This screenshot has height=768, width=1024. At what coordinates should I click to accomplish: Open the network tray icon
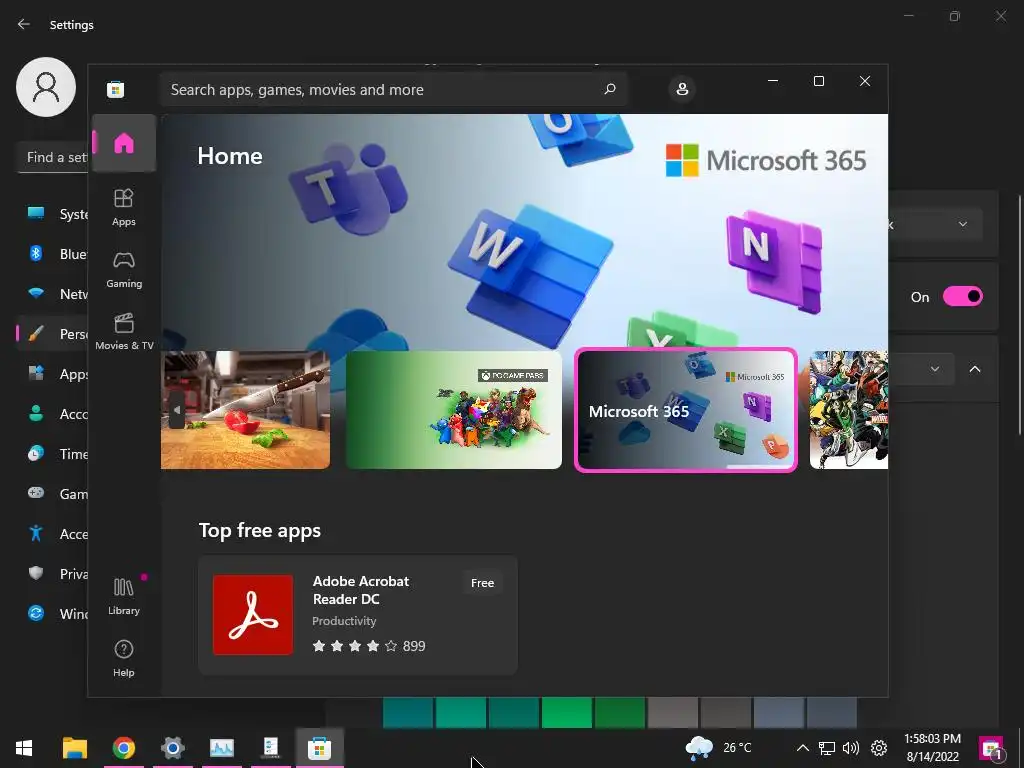(x=827, y=748)
